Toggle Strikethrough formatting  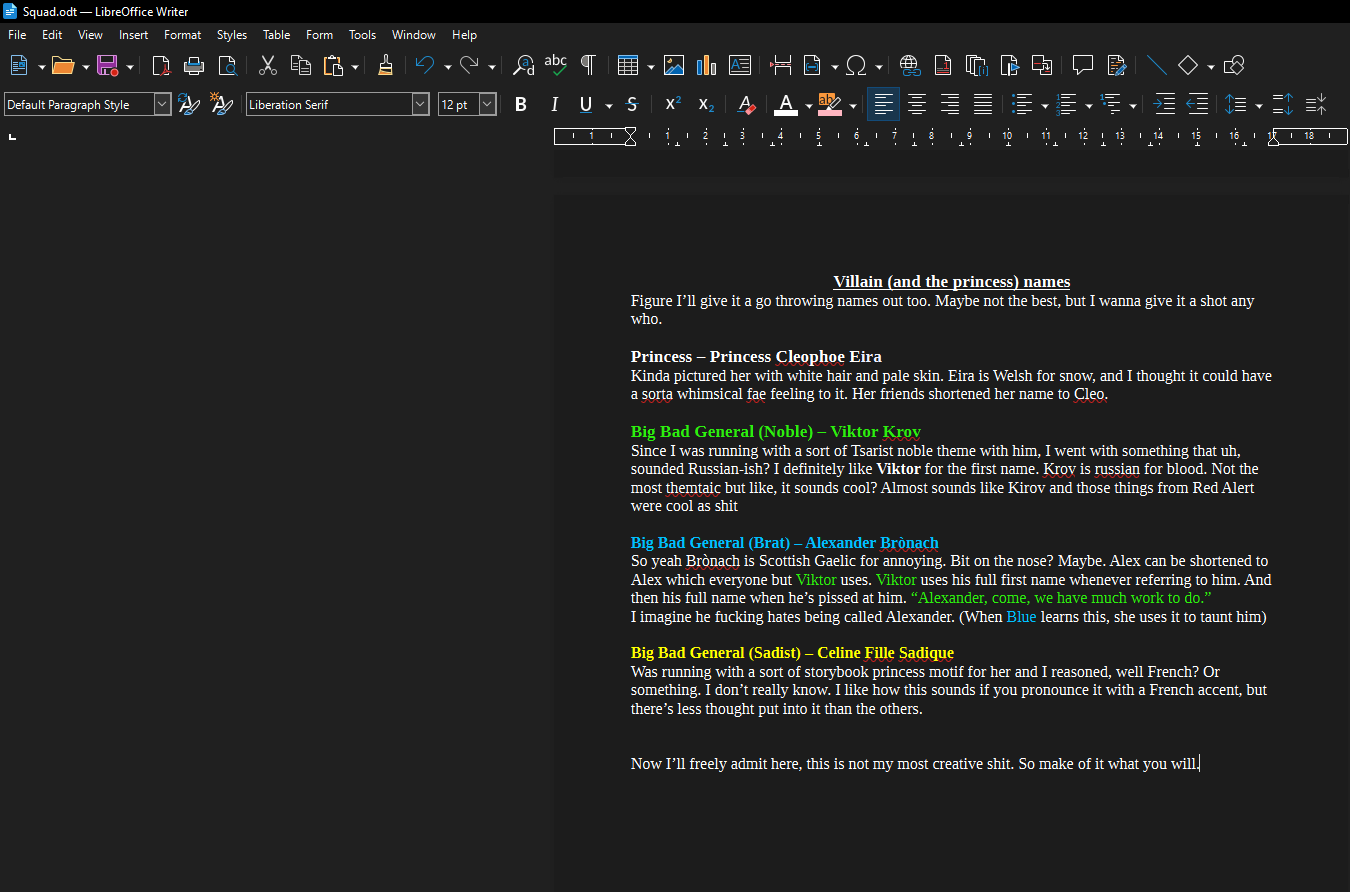[631, 104]
